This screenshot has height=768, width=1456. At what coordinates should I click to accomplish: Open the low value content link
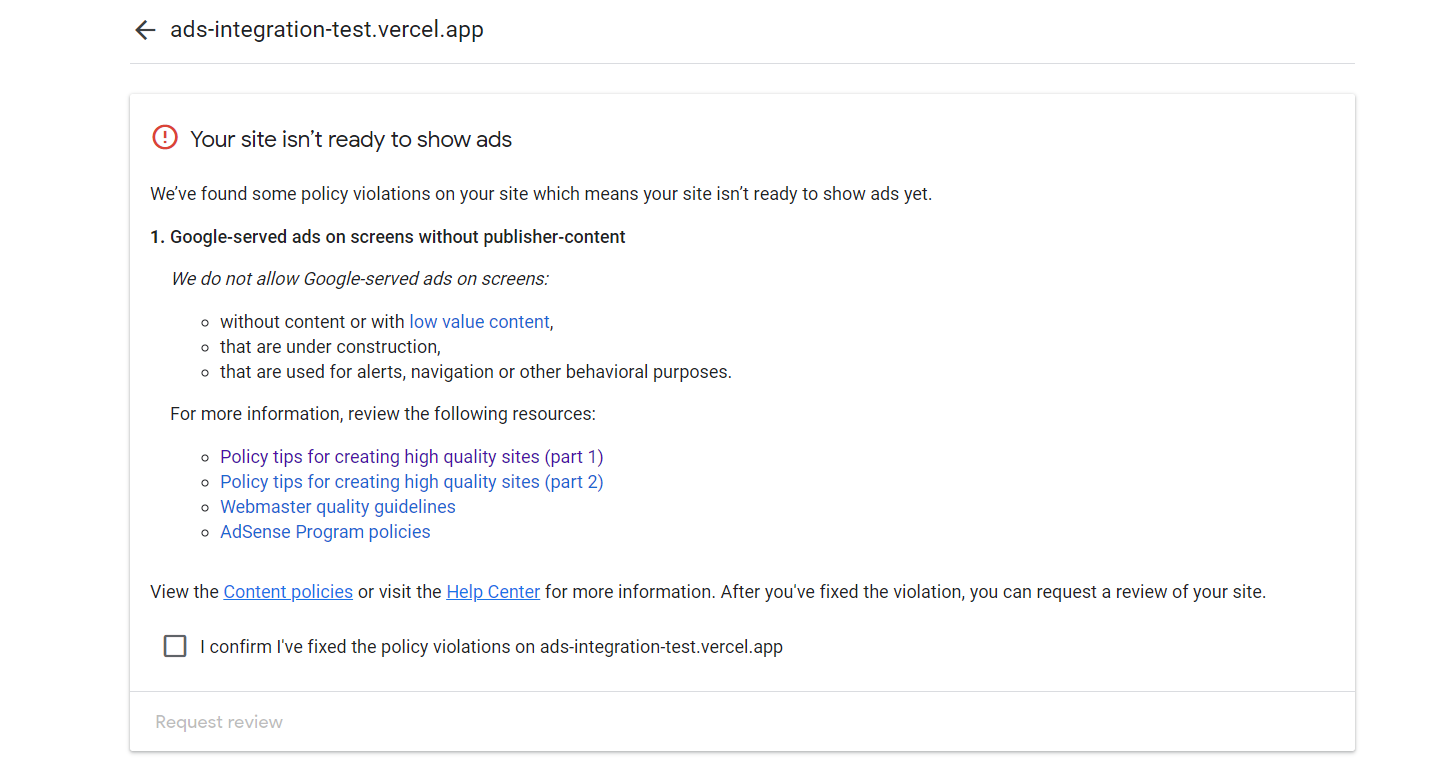pyautogui.click(x=479, y=322)
